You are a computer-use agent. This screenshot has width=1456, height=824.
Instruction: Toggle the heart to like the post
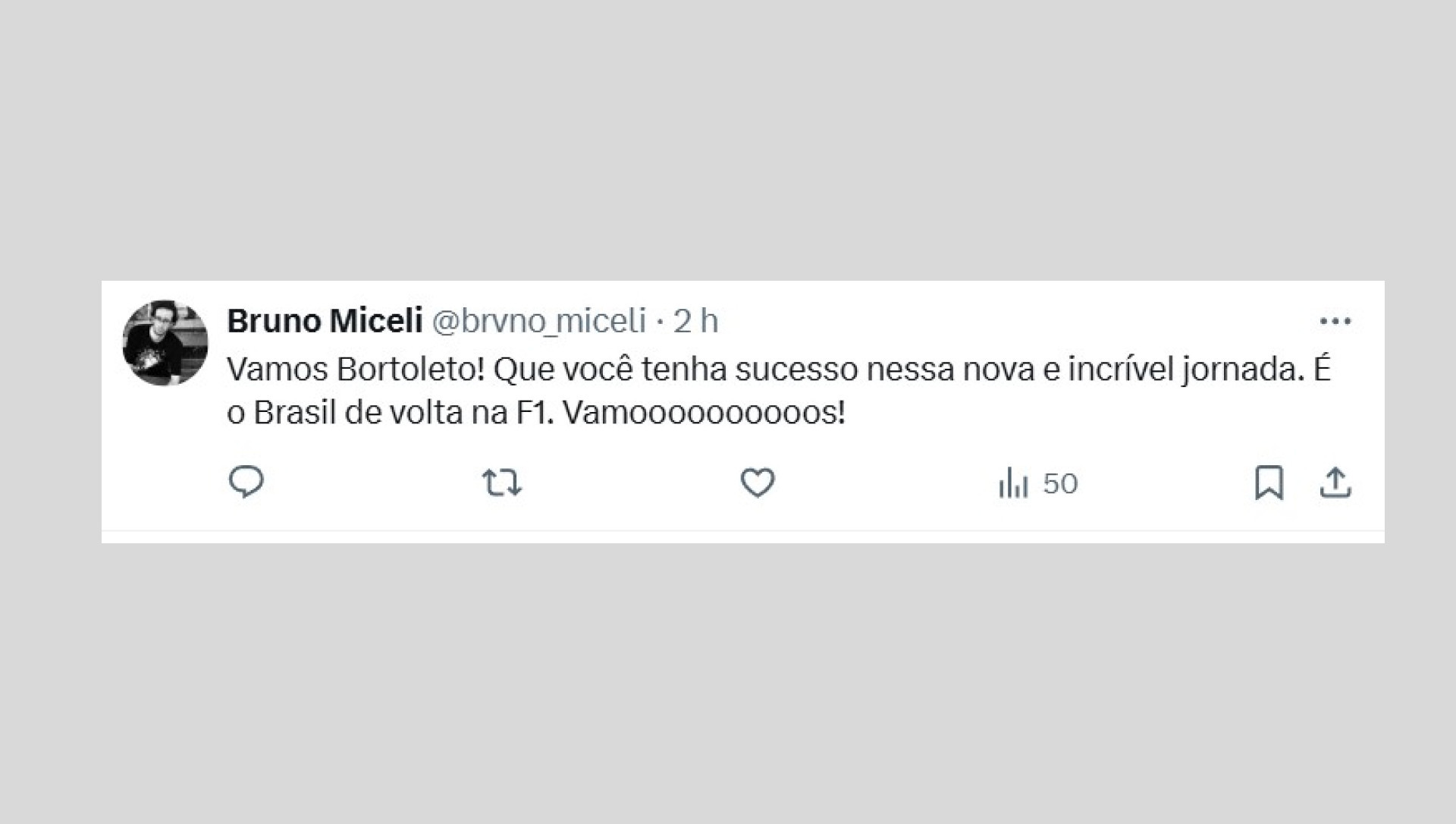pyautogui.click(x=758, y=483)
